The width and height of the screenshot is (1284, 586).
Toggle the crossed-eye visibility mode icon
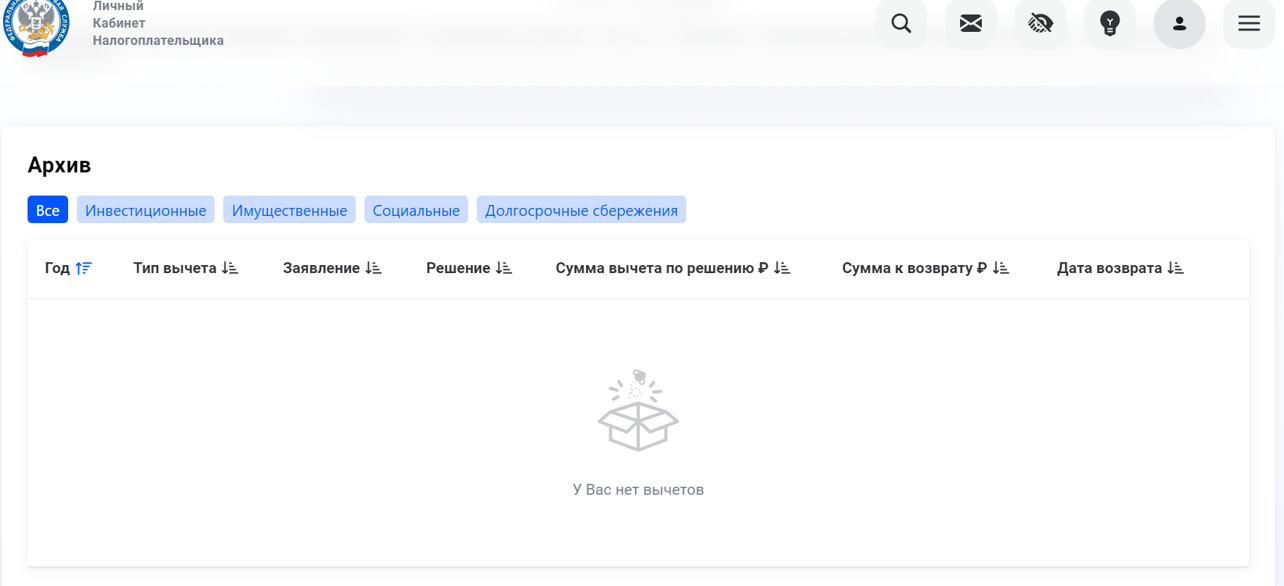click(1040, 23)
